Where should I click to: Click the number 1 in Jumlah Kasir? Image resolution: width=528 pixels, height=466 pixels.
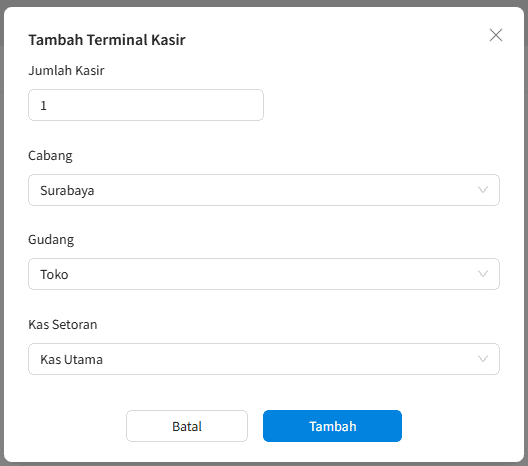(43, 106)
